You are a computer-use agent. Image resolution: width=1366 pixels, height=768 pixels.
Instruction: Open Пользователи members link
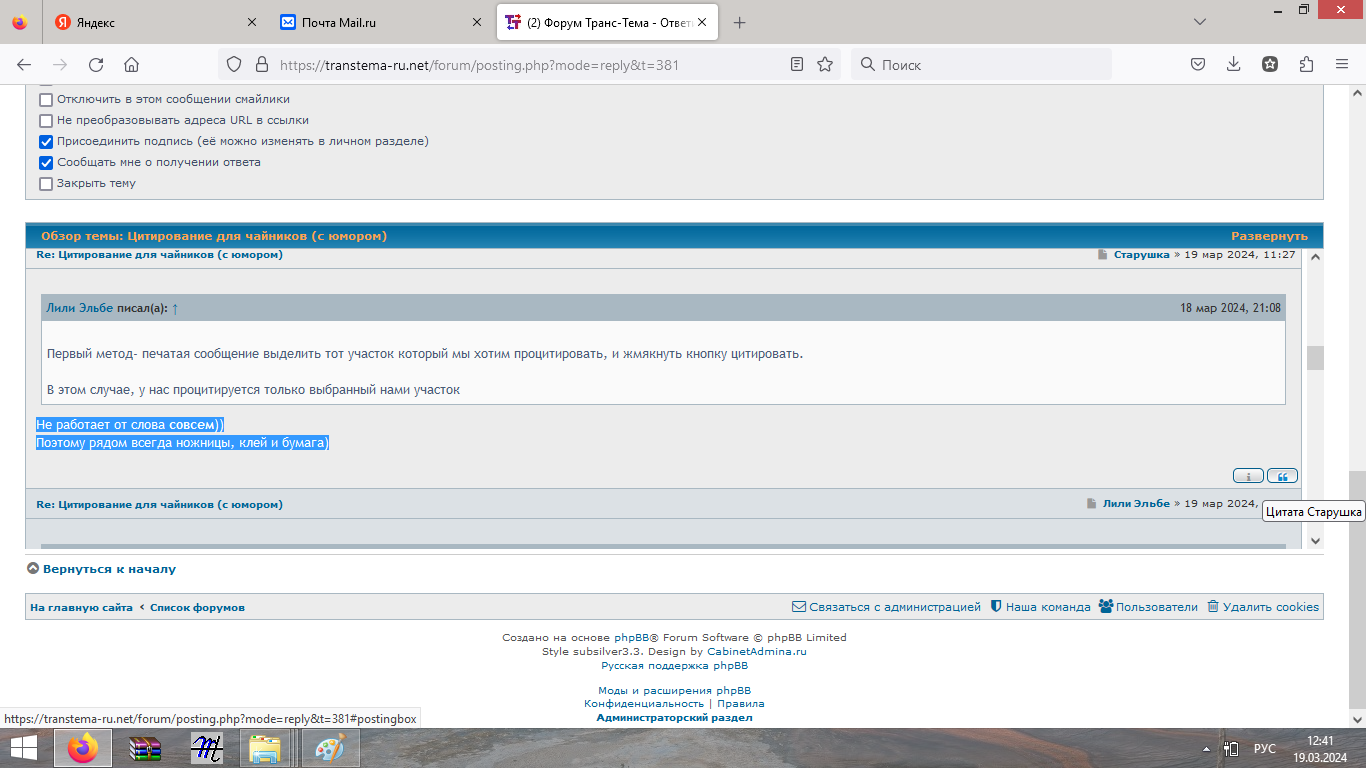(x=1148, y=607)
